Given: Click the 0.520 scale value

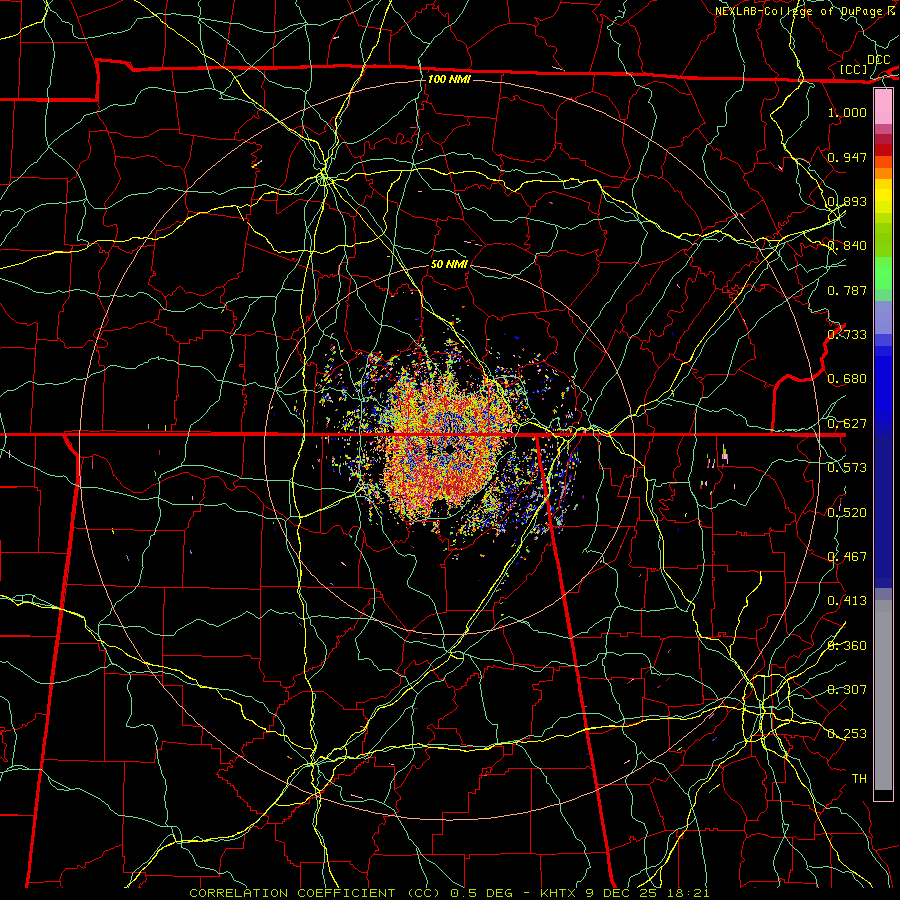Looking at the screenshot, I should [x=847, y=513].
